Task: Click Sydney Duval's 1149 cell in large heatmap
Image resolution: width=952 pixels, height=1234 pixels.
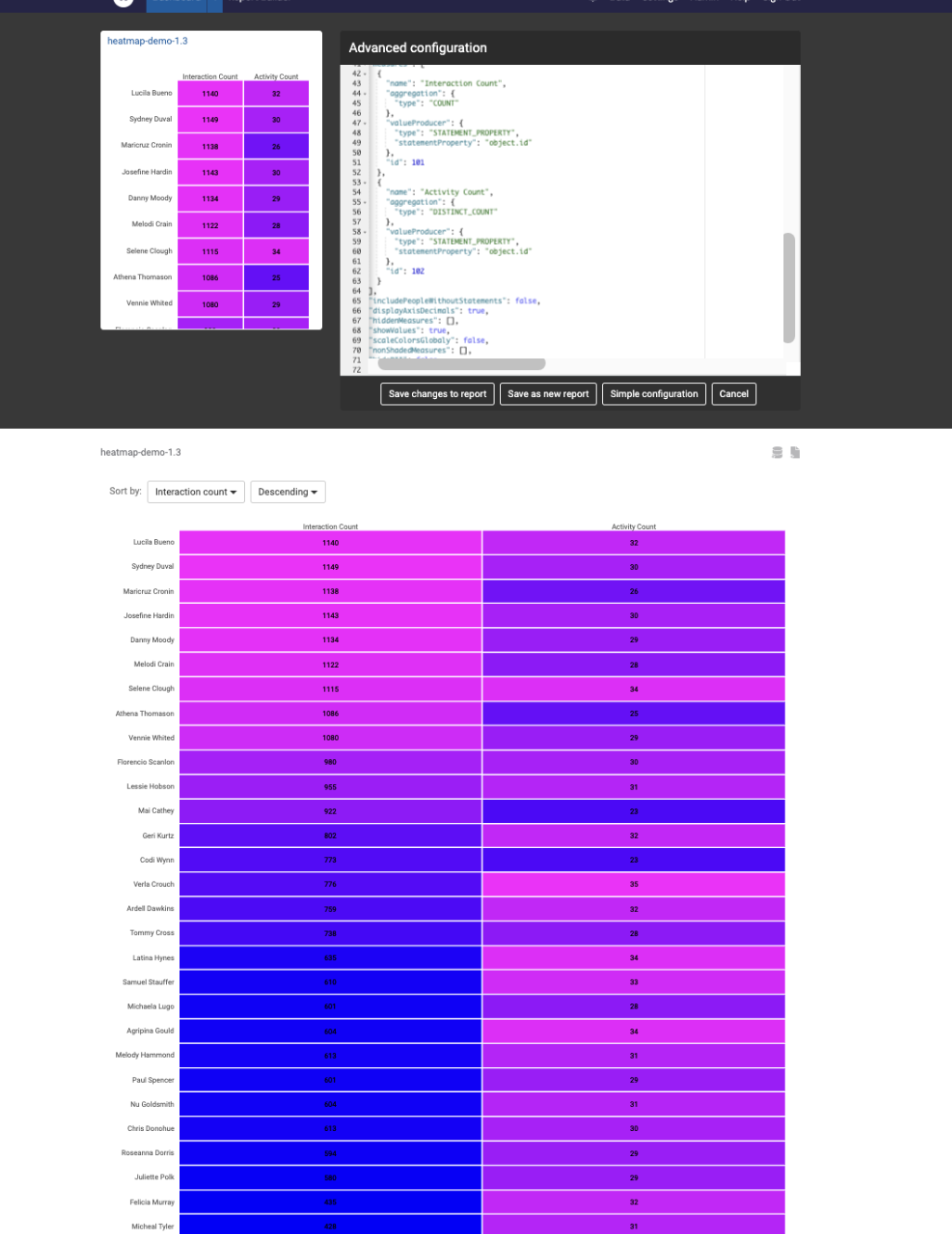Action: pyautogui.click(x=330, y=567)
